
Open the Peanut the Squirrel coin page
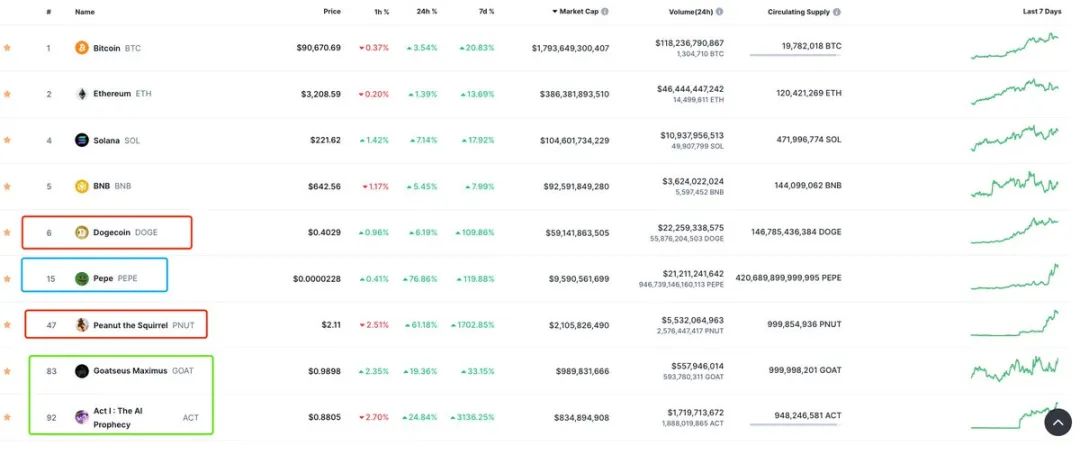(130, 325)
